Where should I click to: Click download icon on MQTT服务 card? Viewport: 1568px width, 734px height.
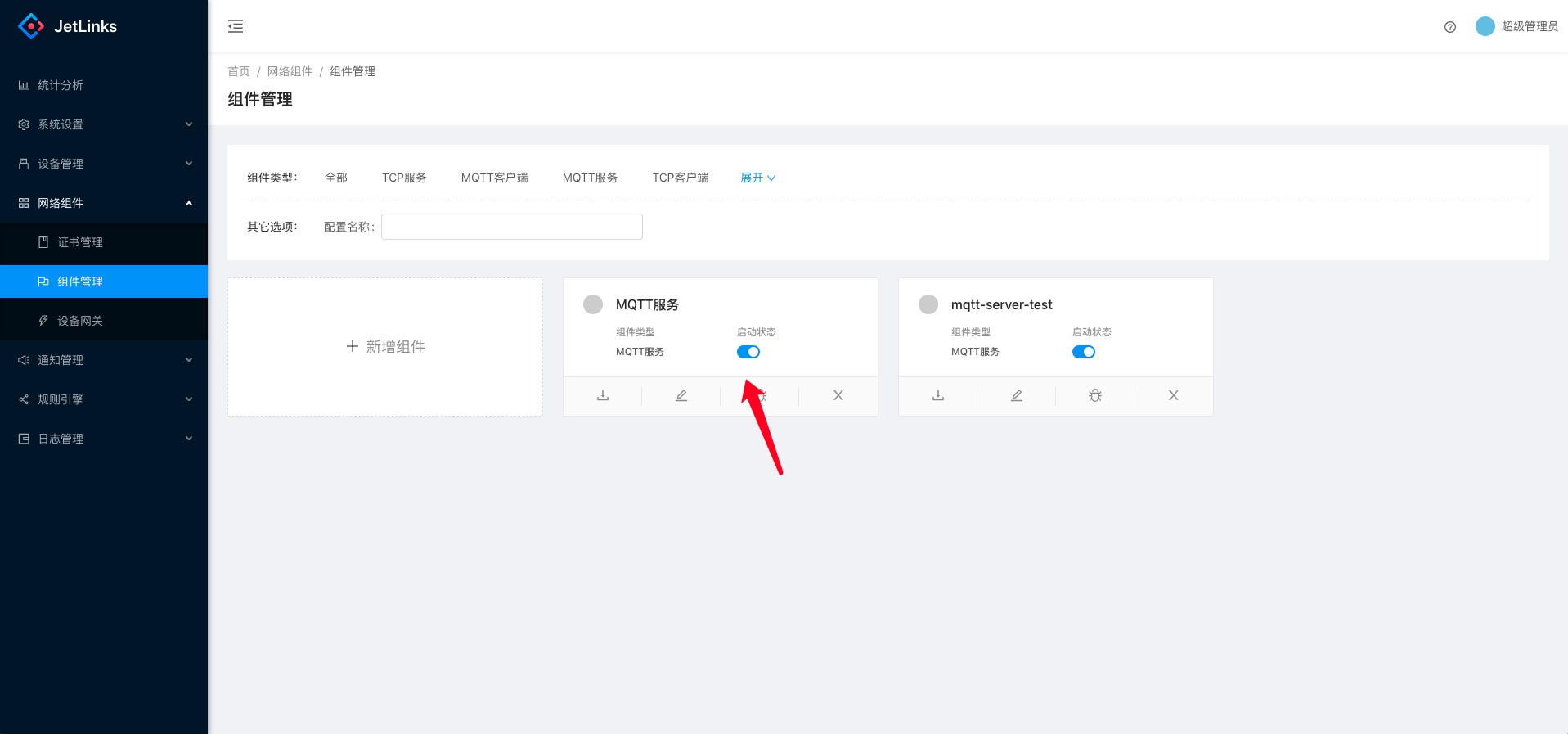[x=603, y=396]
